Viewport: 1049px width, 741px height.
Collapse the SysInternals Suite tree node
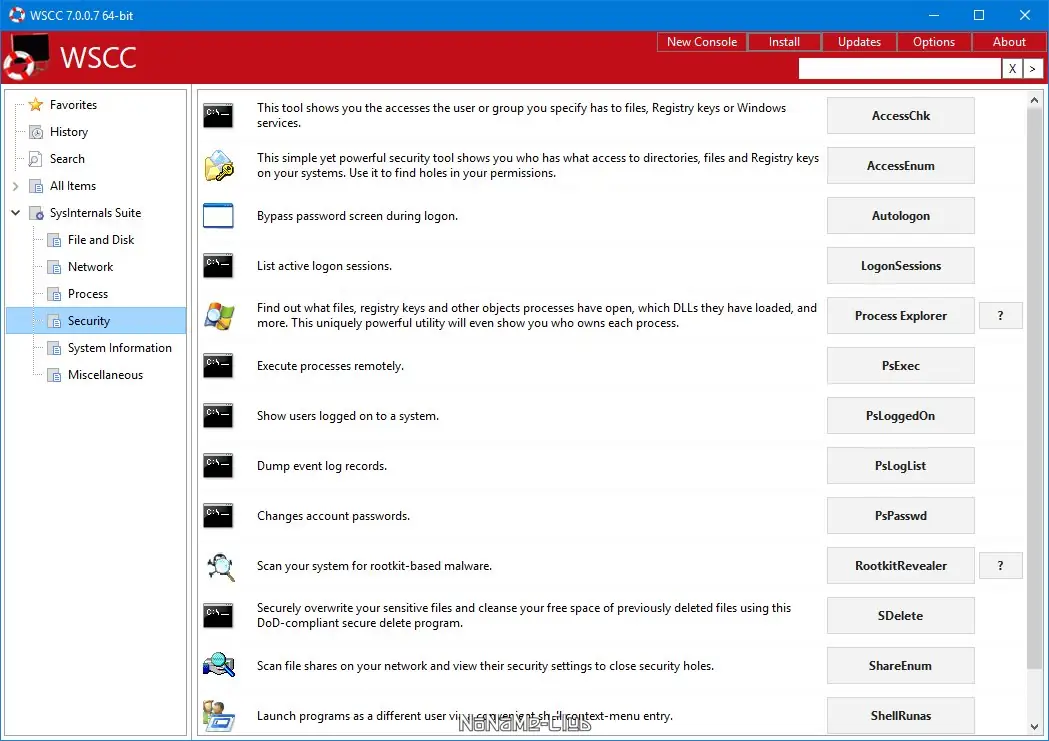[x=15, y=212]
